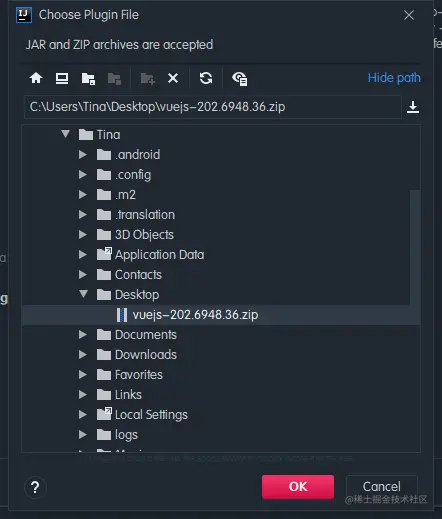Click the Cancel button
Viewport: 442px width, 519px height.
382,487
